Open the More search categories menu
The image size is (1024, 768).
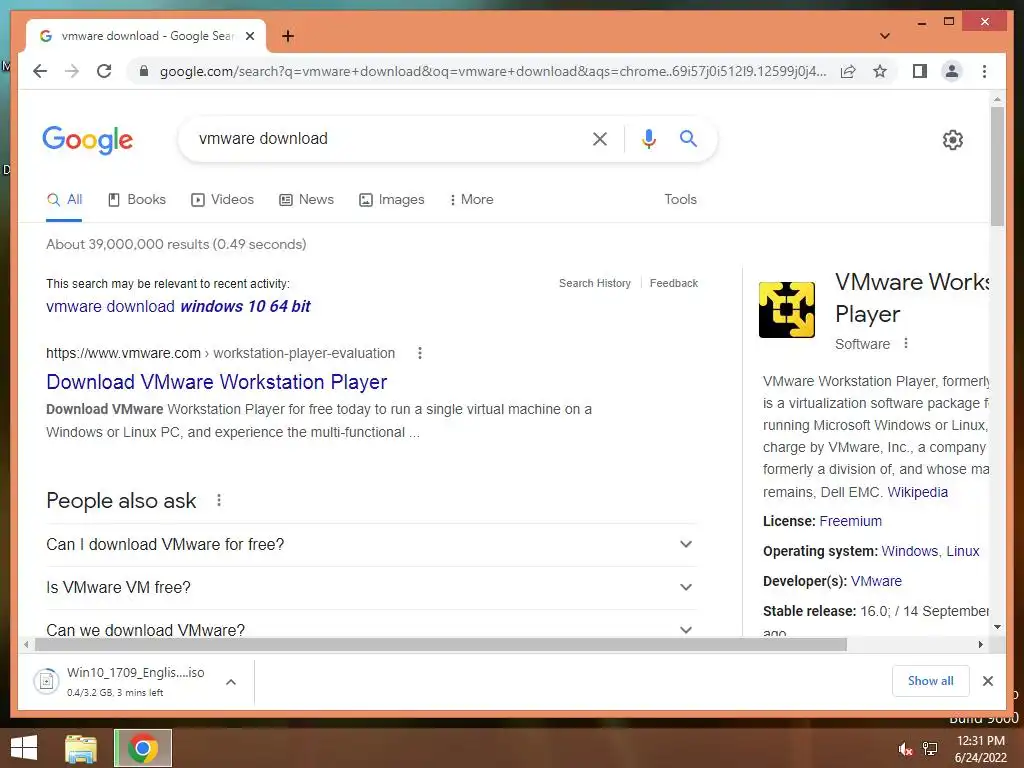click(x=471, y=200)
